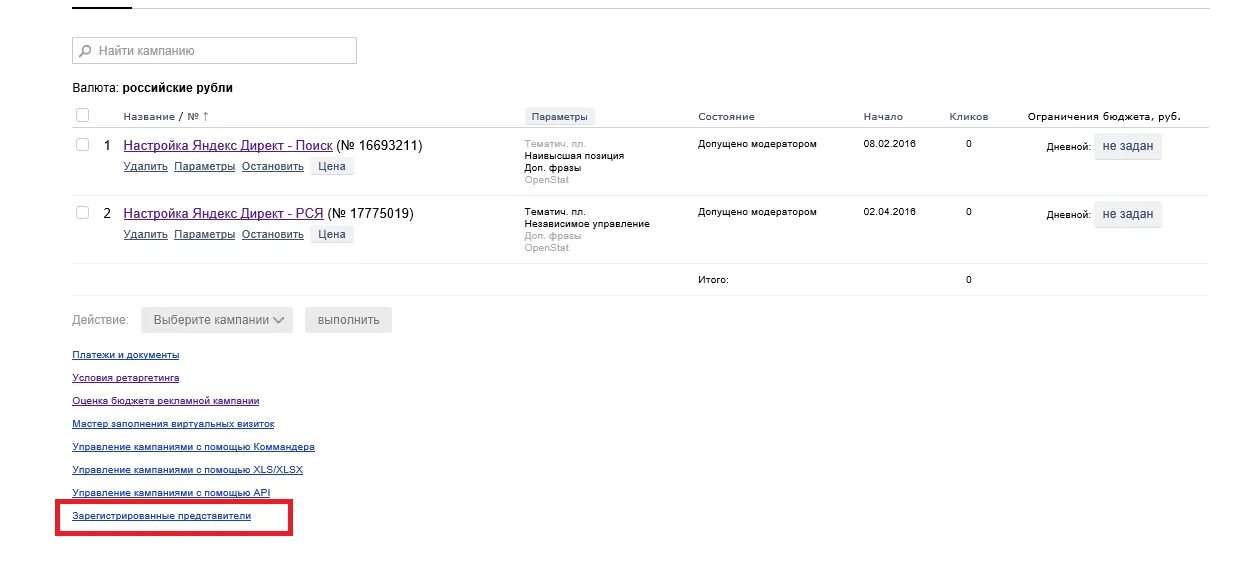1236x567 pixels.
Task: Click the Начало column header
Action: tap(883, 117)
